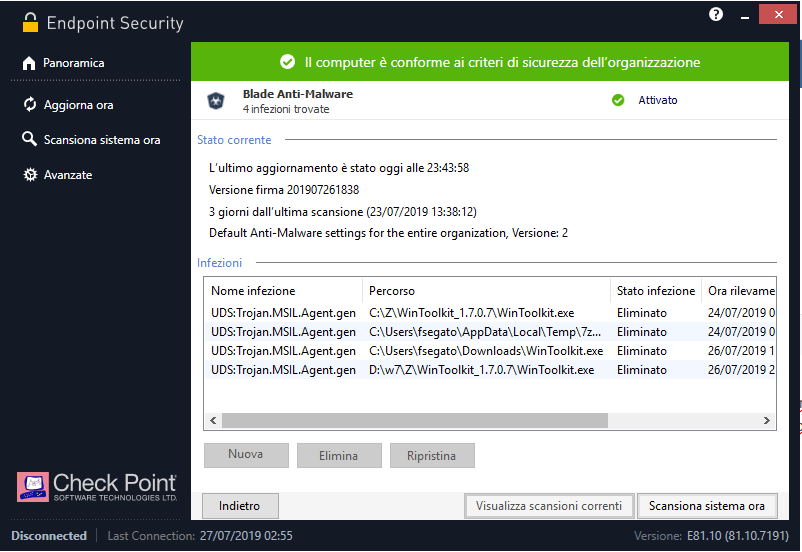The width and height of the screenshot is (802, 552).
Task: Click the 'L'ultimo aggiornamento' status line
Action: tap(339, 168)
